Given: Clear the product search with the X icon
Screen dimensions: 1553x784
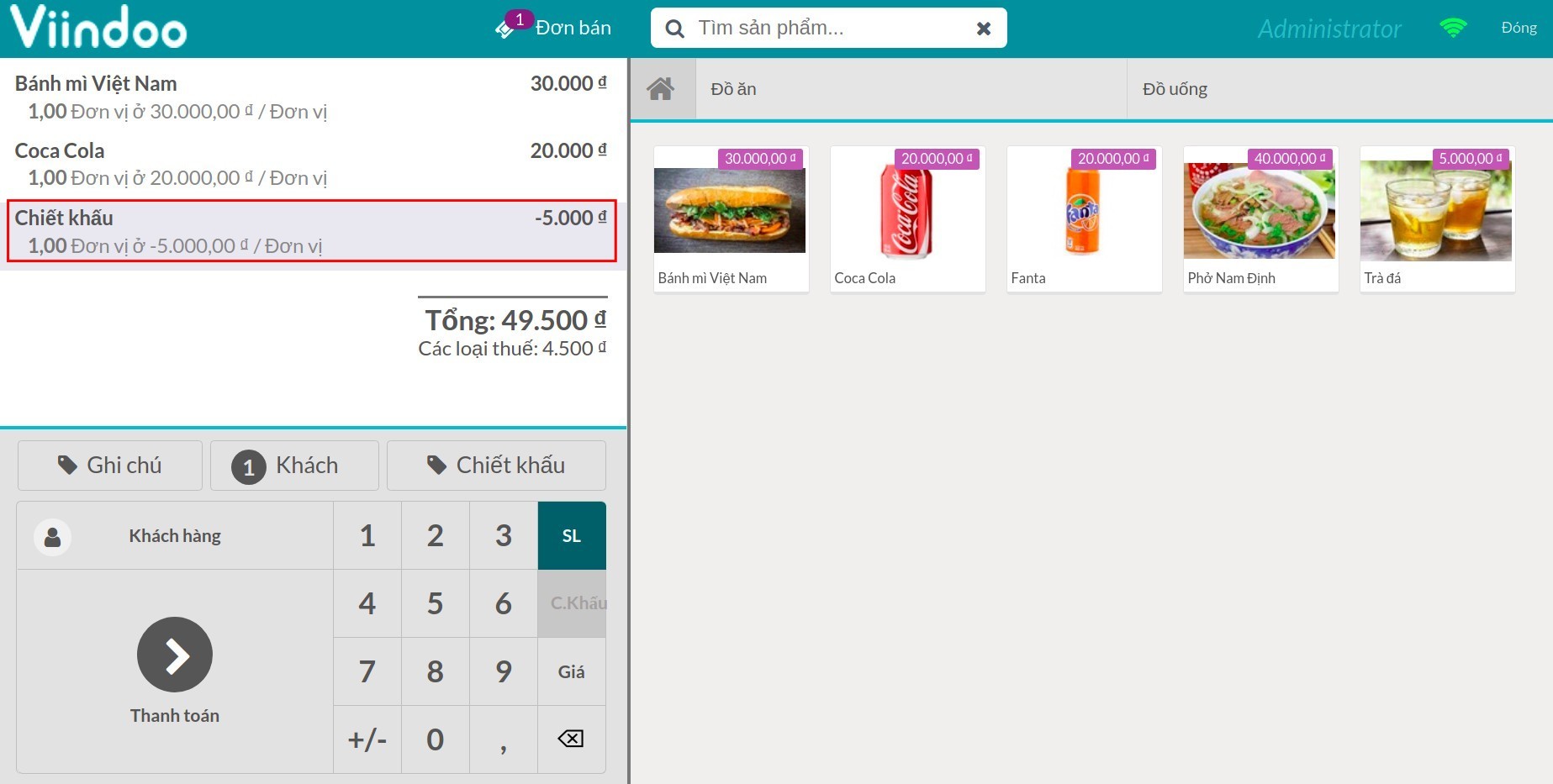Looking at the screenshot, I should [983, 29].
